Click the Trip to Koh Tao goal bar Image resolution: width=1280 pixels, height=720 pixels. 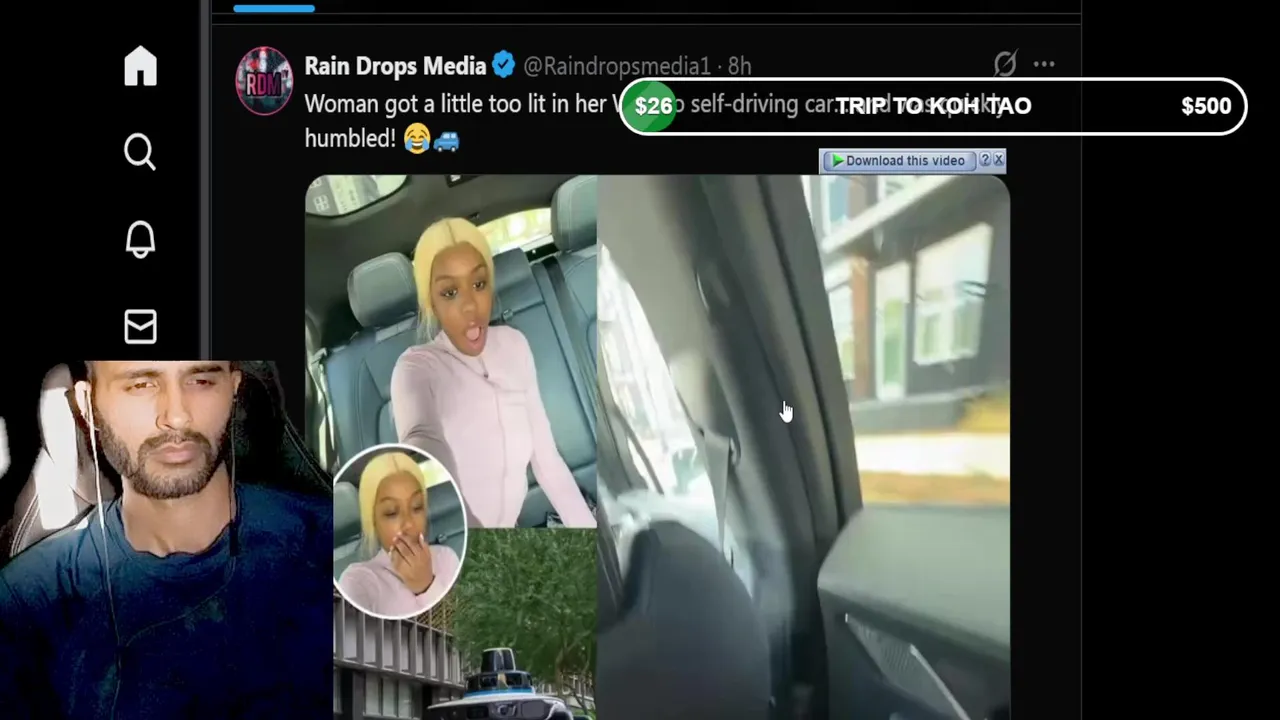coord(933,106)
